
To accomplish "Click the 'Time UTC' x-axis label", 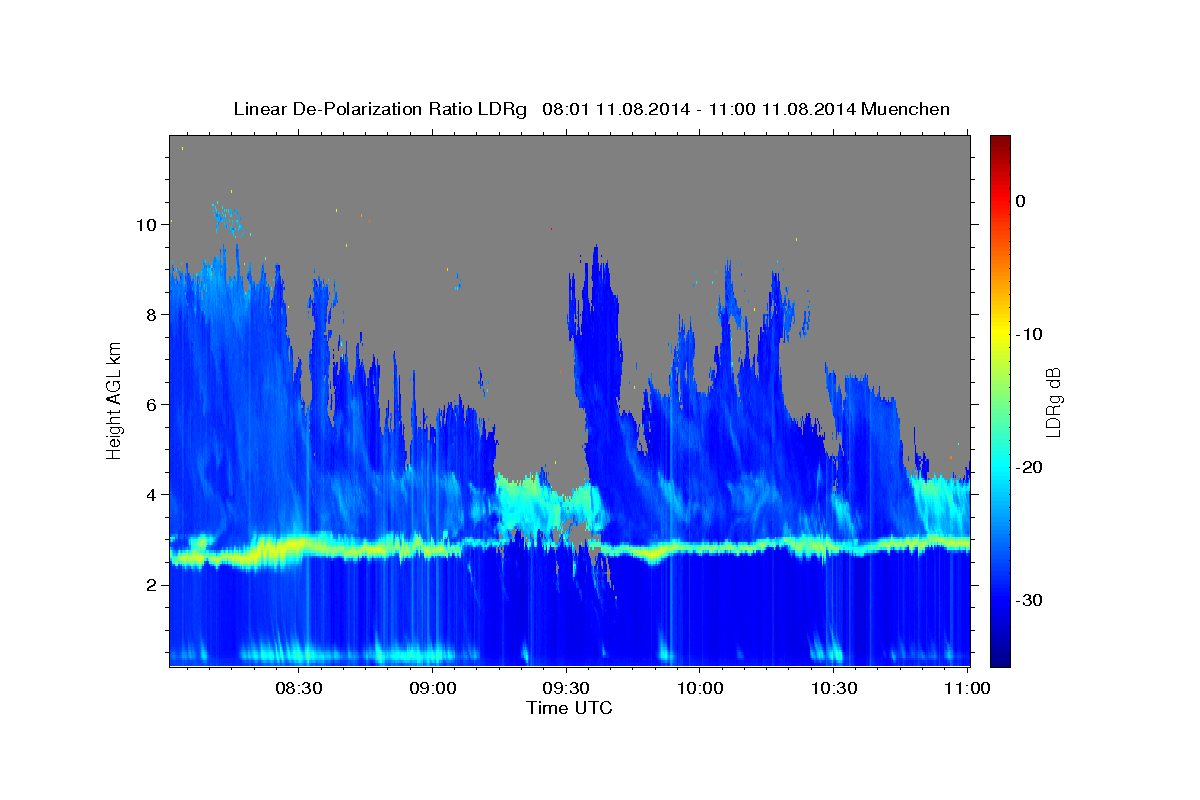I will 569,708.
